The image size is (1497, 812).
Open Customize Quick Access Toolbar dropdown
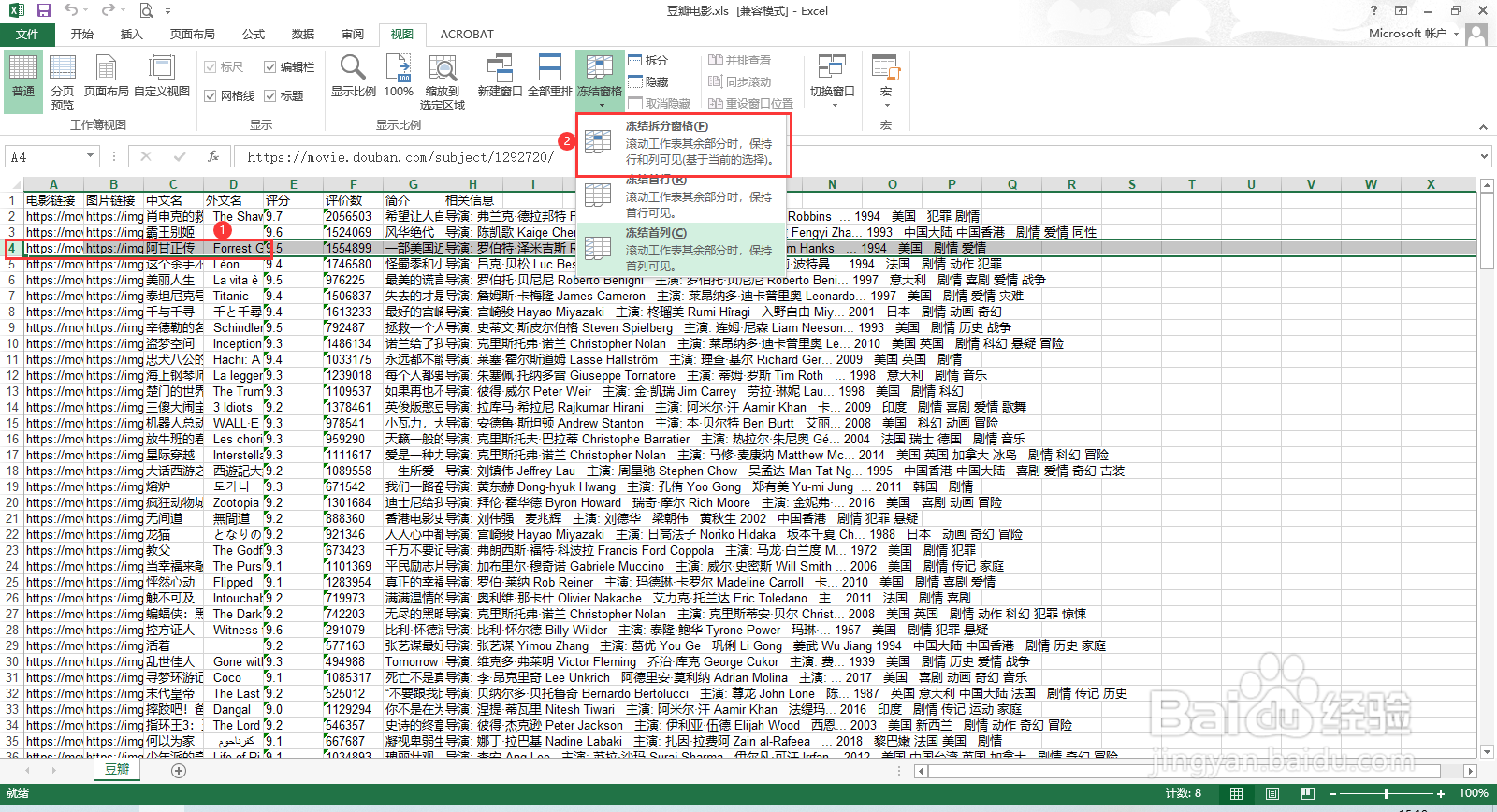coord(168,10)
